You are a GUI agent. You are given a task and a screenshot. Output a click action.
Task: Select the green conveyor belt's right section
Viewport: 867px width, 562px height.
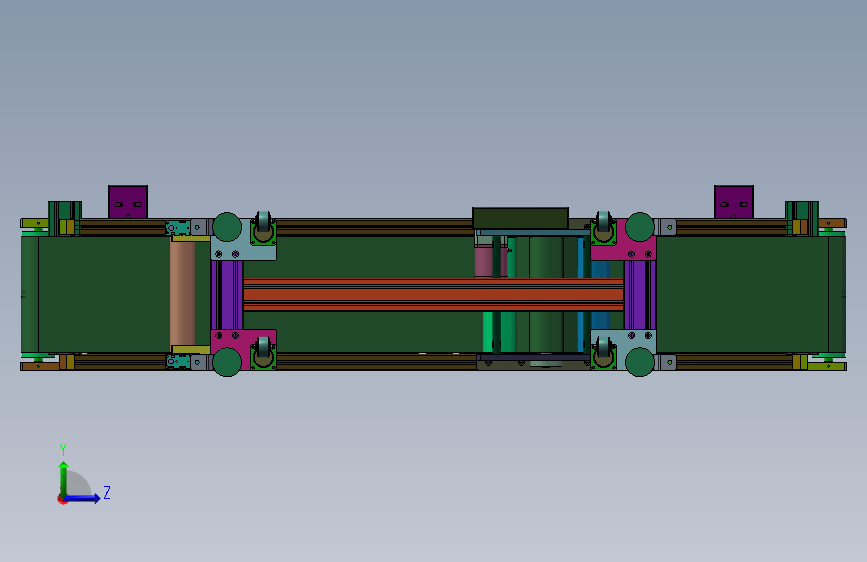[x=742, y=294]
